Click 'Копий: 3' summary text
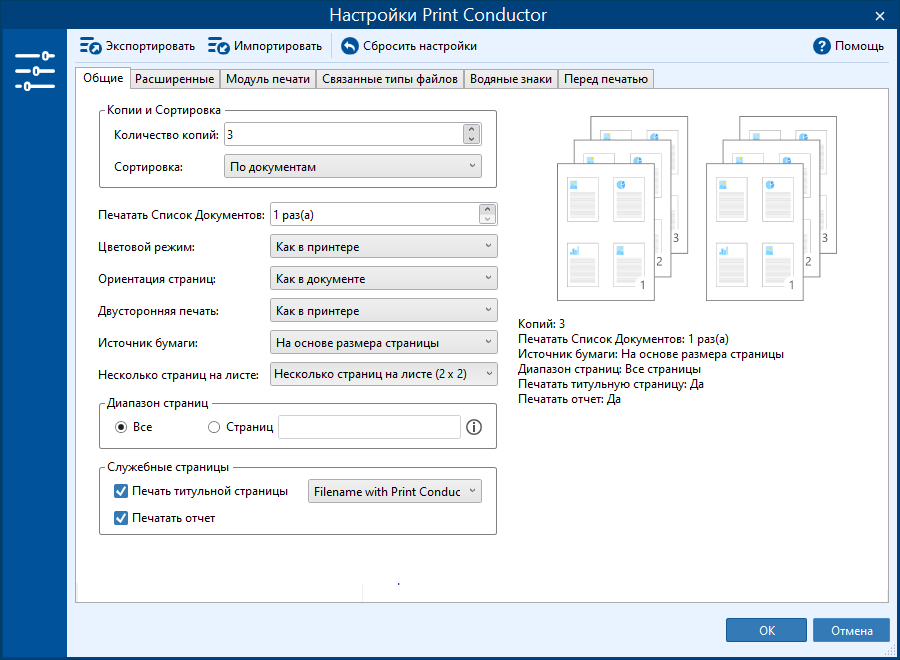Screen dimensions: 900x660 coord(541,324)
